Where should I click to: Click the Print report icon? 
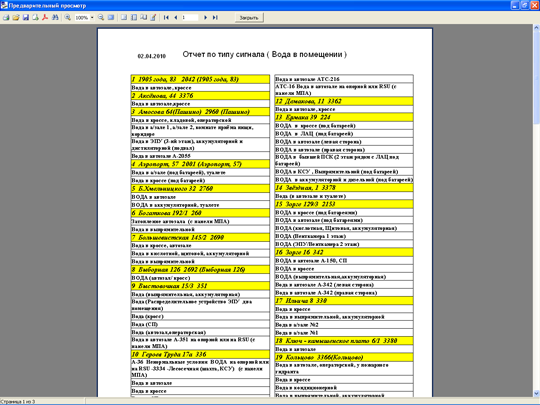[x=6, y=17]
